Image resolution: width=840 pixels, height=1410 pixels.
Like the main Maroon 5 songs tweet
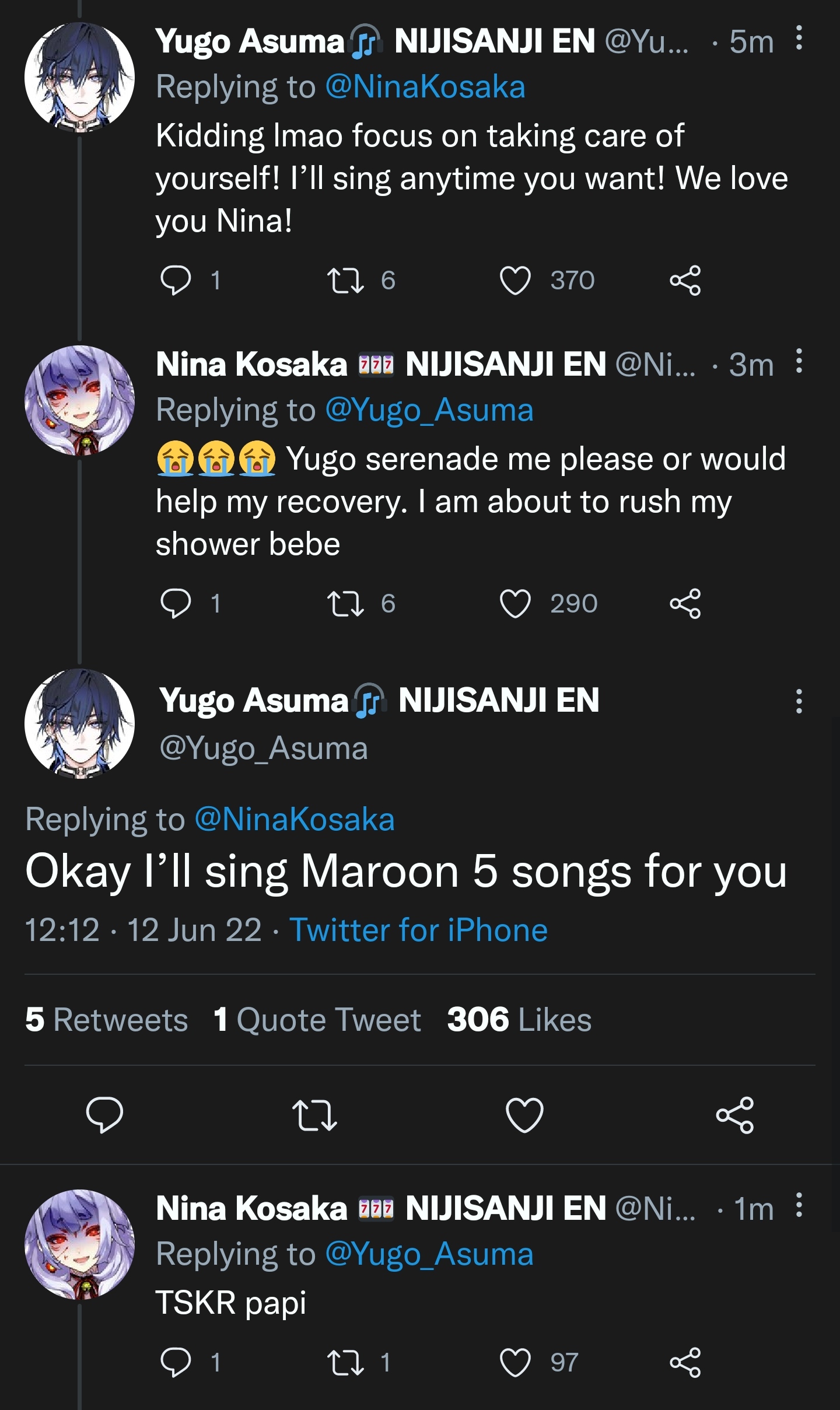tap(524, 1115)
